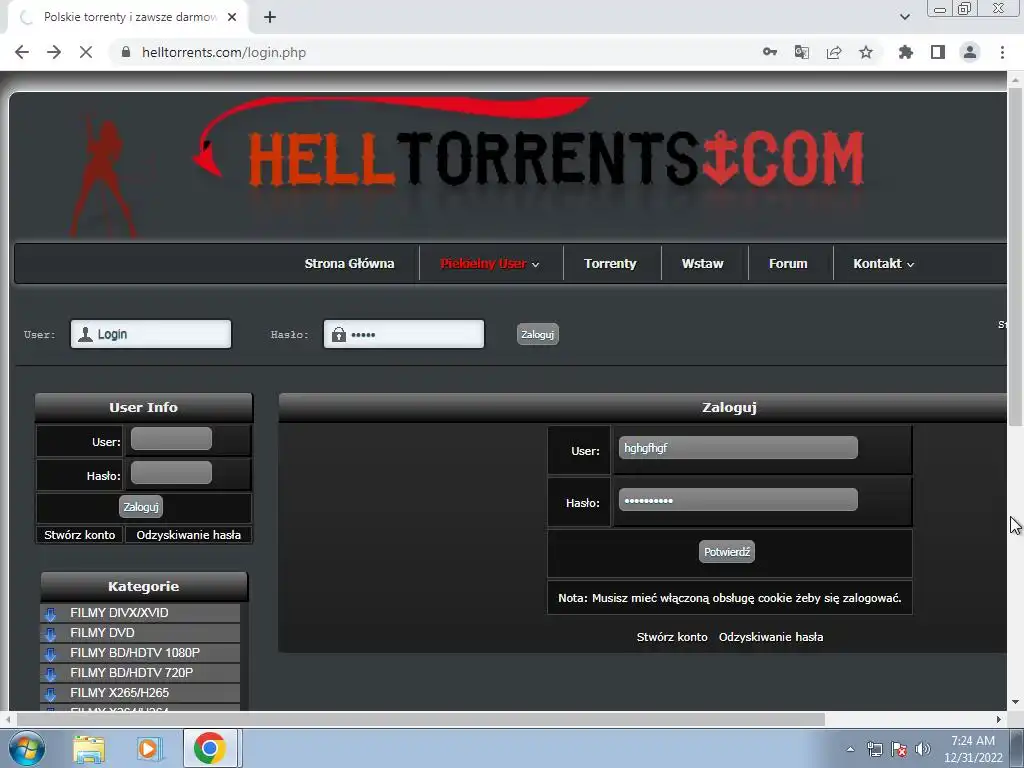Open the Chrome profile avatar icon
This screenshot has width=1024, height=768.
[x=970, y=52]
